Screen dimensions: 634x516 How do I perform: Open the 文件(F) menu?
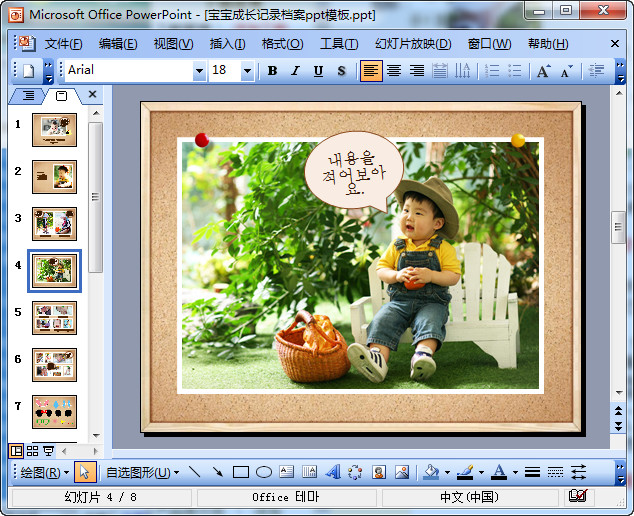click(63, 44)
